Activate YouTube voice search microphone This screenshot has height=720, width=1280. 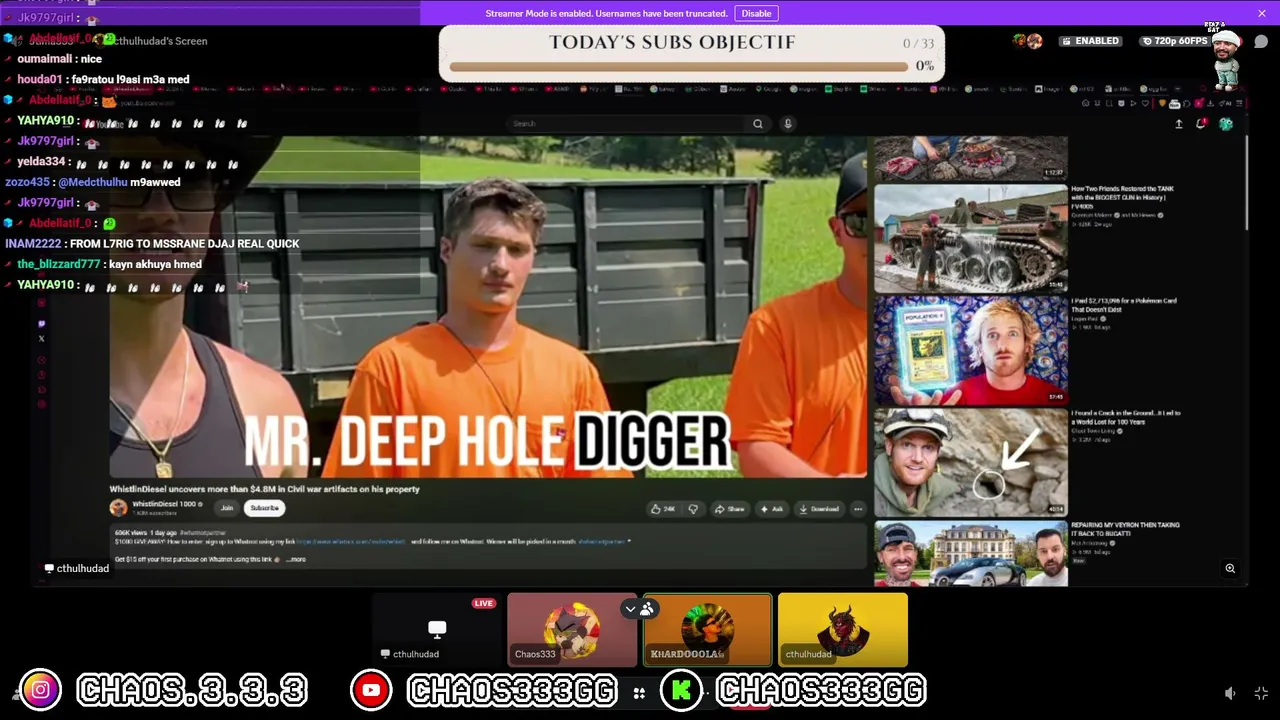point(788,124)
